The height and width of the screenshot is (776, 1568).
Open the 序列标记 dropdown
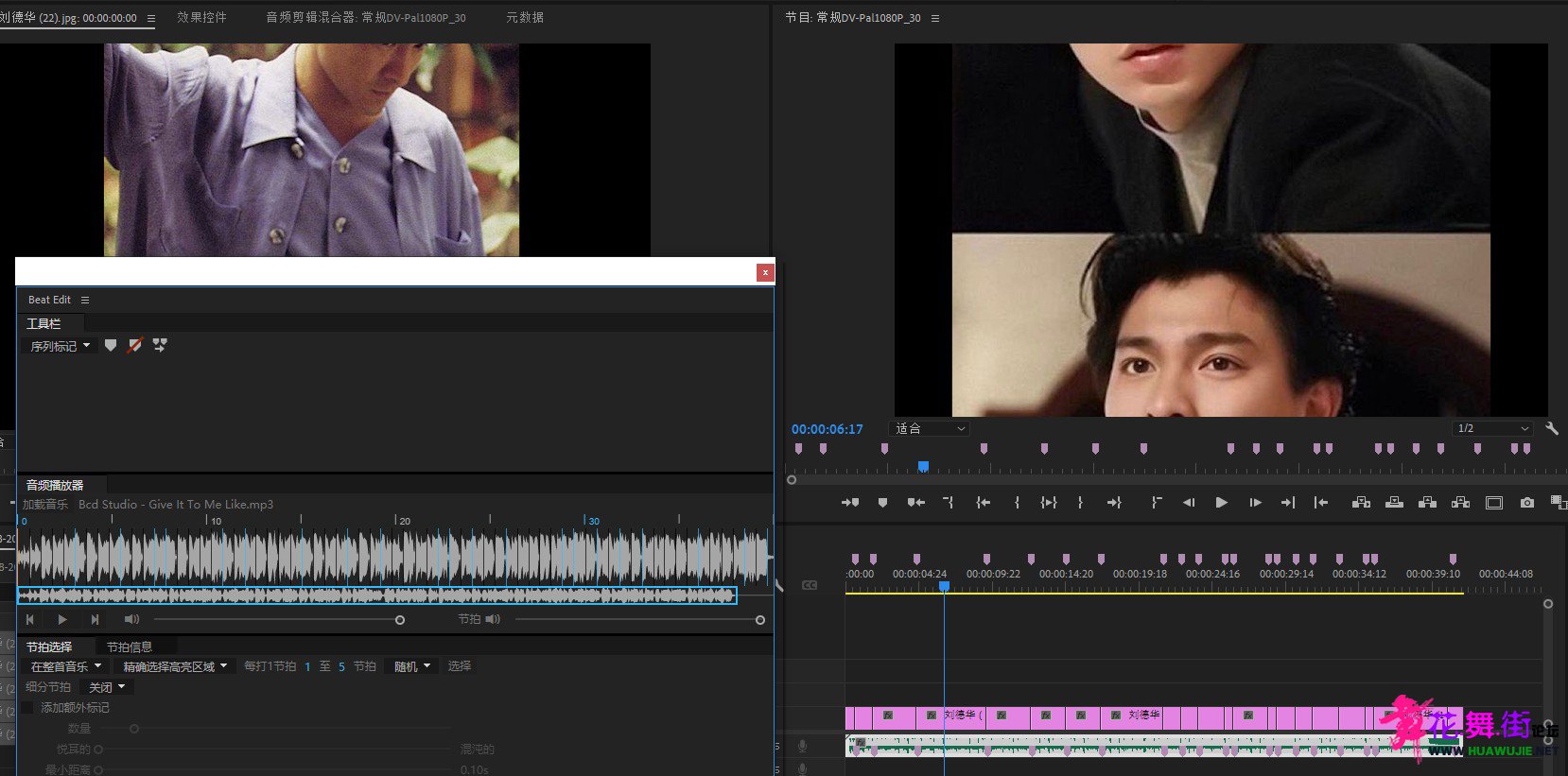pyautogui.click(x=60, y=346)
